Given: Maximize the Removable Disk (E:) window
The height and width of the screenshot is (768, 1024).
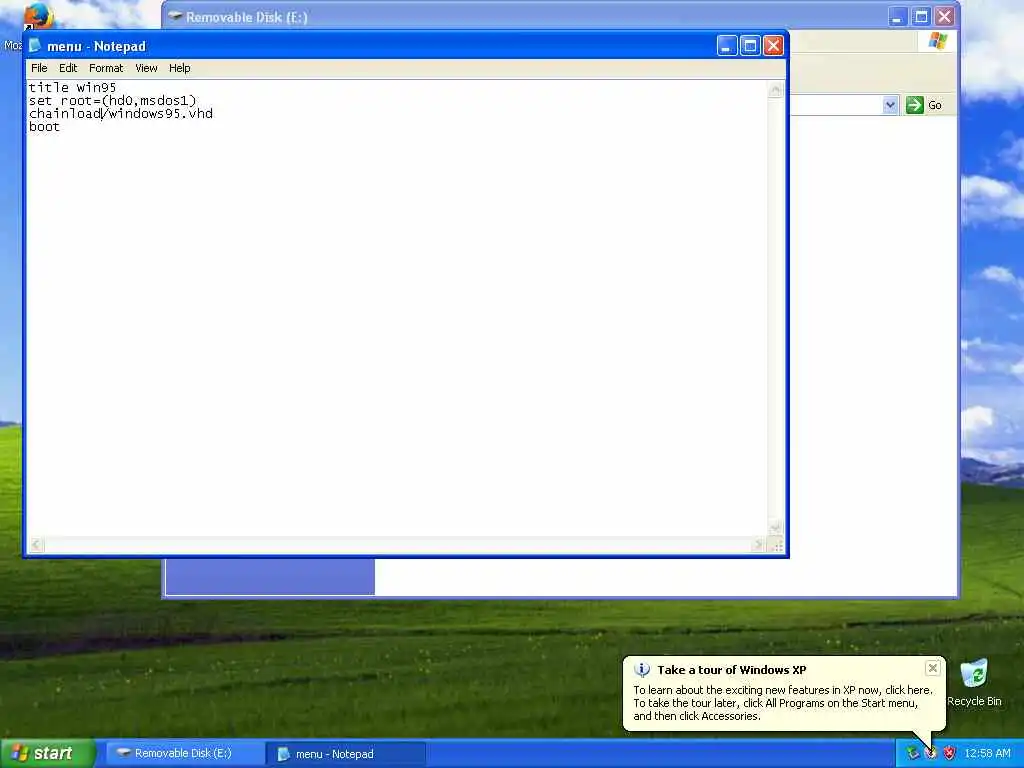Looking at the screenshot, I should click(921, 17).
